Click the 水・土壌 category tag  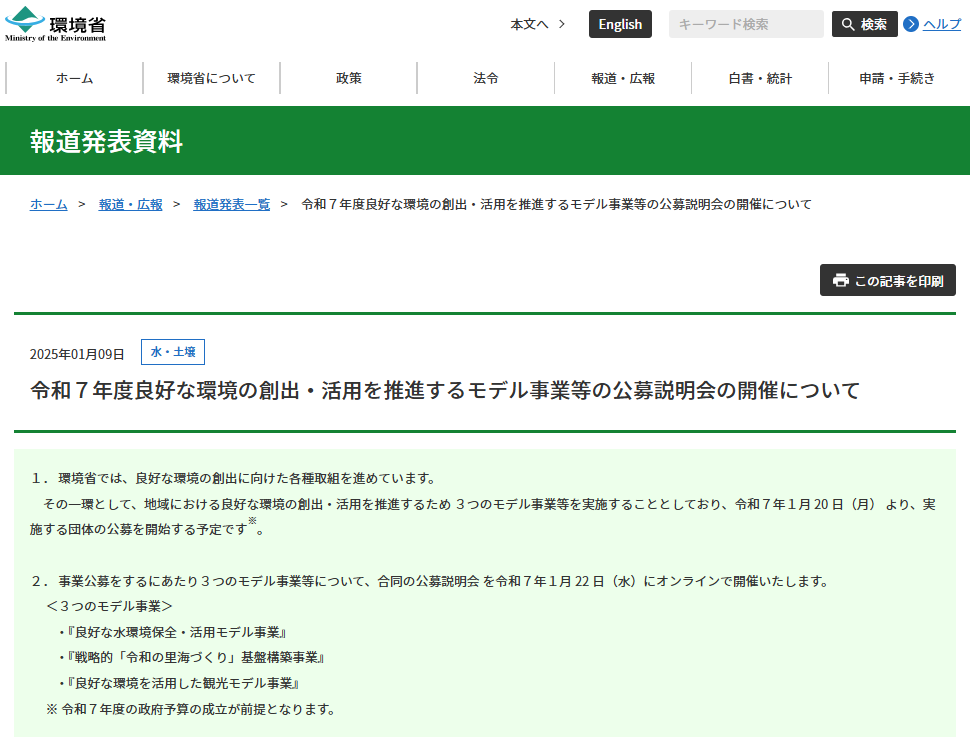[172, 351]
